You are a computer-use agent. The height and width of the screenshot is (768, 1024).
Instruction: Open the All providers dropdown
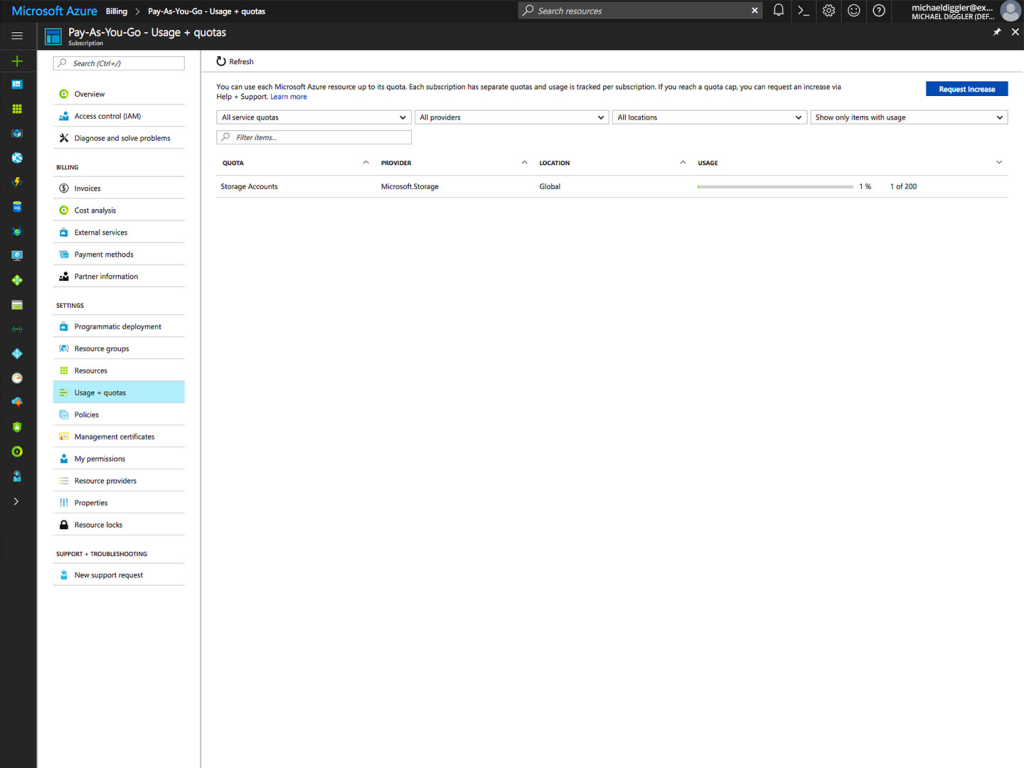tap(511, 117)
